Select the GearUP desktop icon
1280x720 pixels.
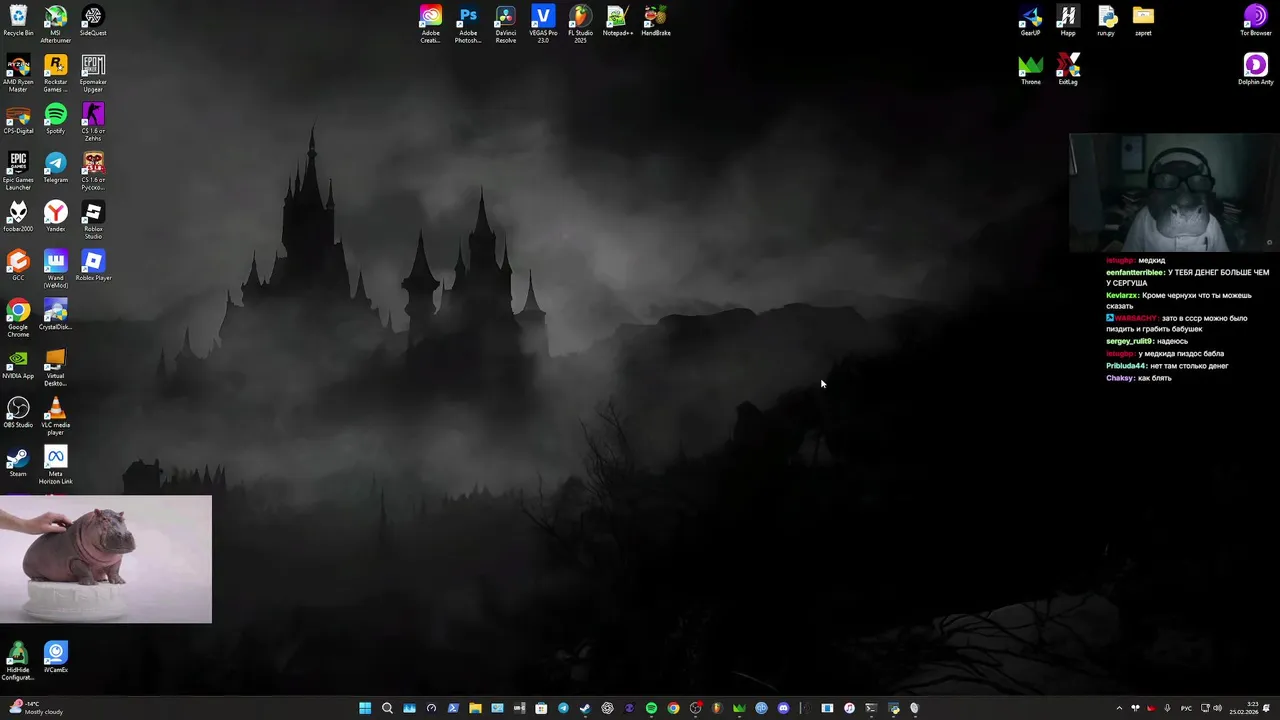[1031, 21]
